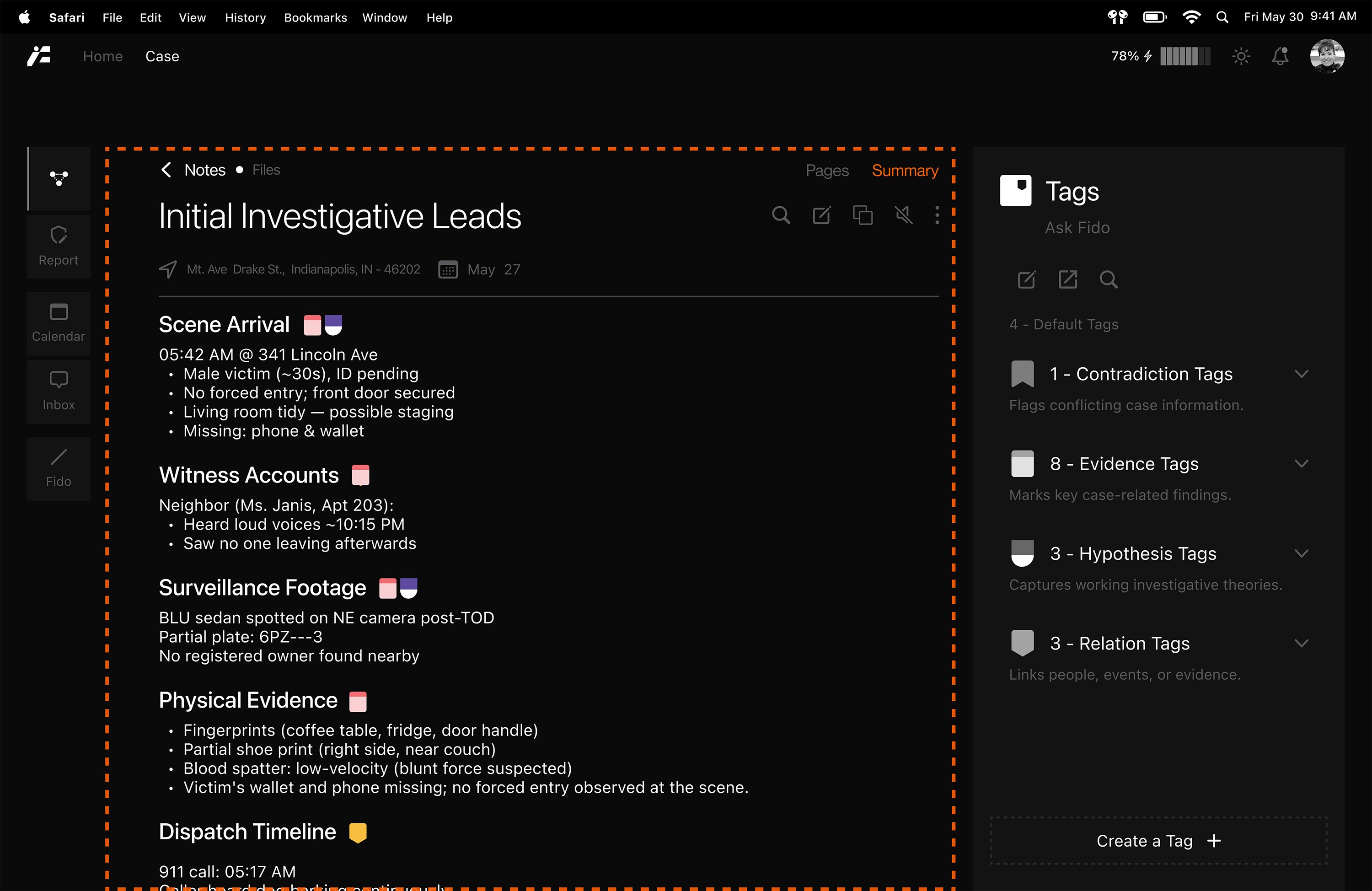The height and width of the screenshot is (891, 1372).
Task: Click the yellow tag on Dispatch Timeline
Action: [358, 832]
